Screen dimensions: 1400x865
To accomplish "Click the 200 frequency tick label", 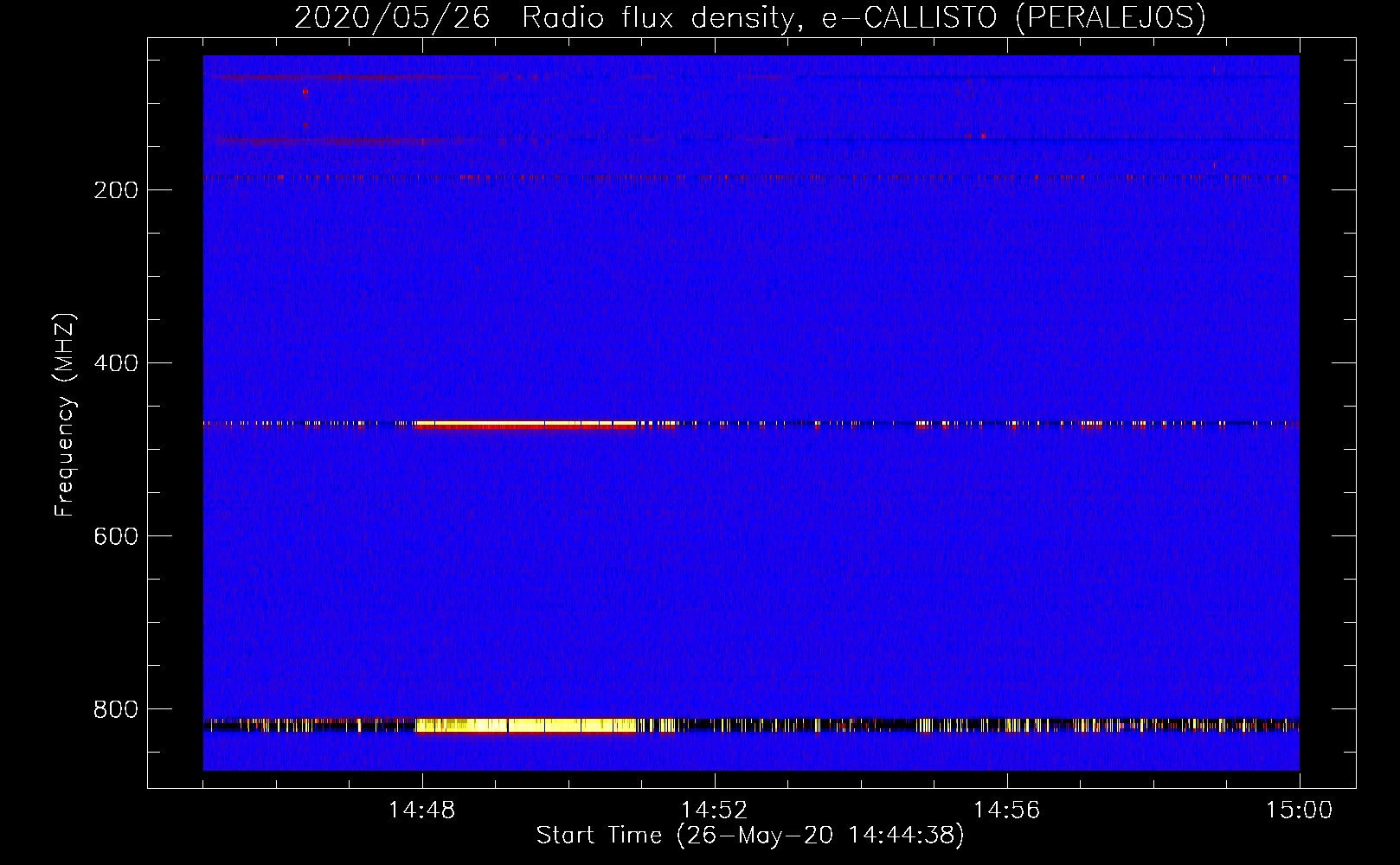I will (x=116, y=190).
